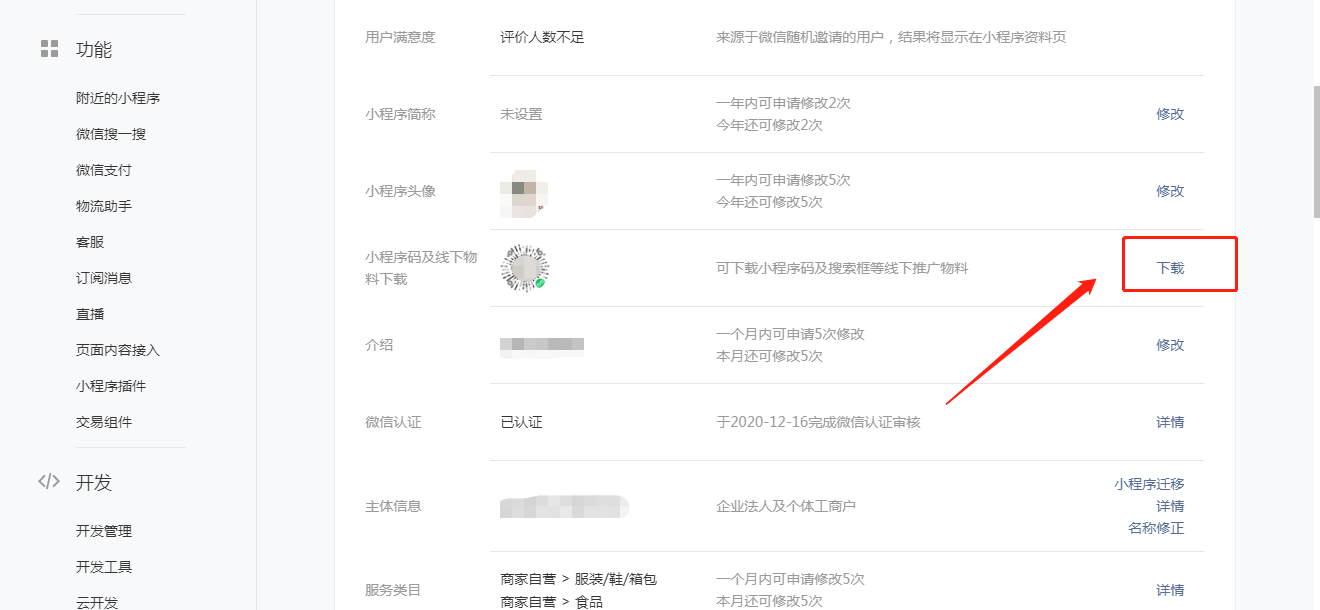Click the 功能 grid icon in sidebar
Viewport: 1320px width, 610px height.
tap(49, 49)
